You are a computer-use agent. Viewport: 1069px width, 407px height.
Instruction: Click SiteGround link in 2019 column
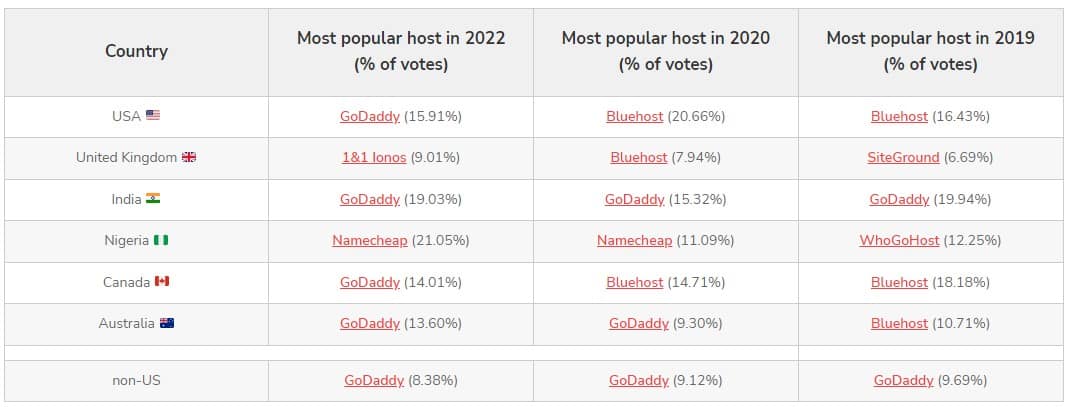tap(903, 158)
